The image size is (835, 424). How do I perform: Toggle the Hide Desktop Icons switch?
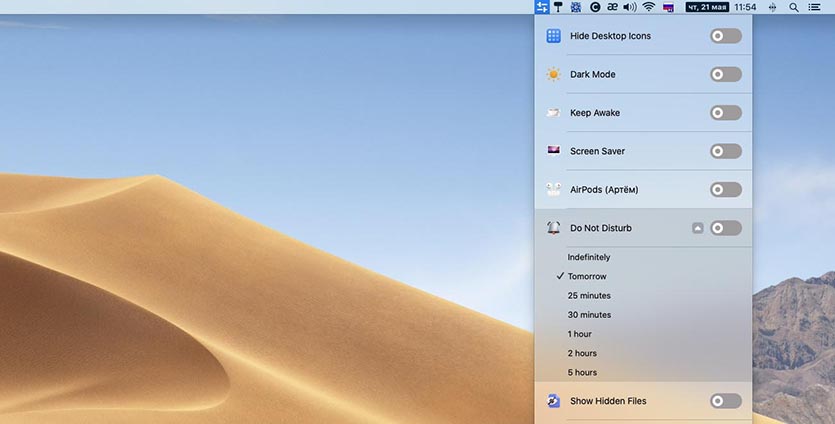pos(725,36)
